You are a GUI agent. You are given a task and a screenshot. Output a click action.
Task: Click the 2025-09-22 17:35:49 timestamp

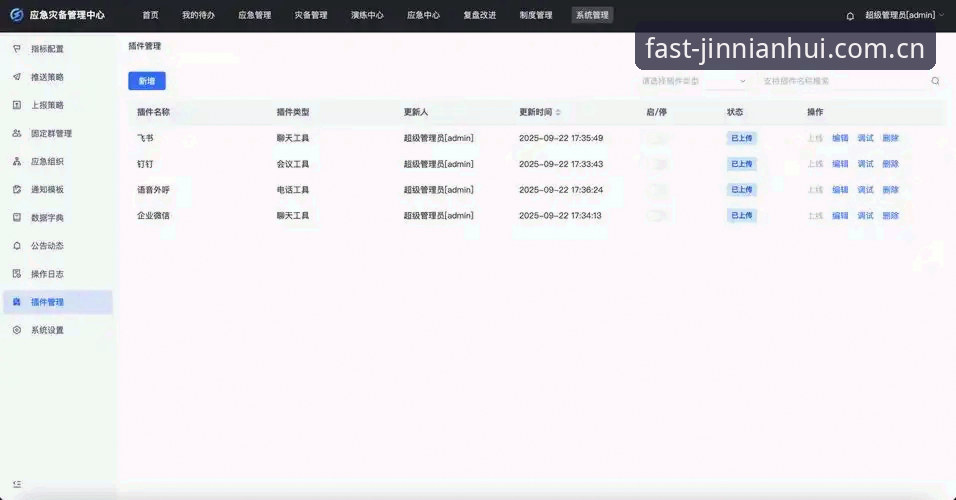pos(561,138)
